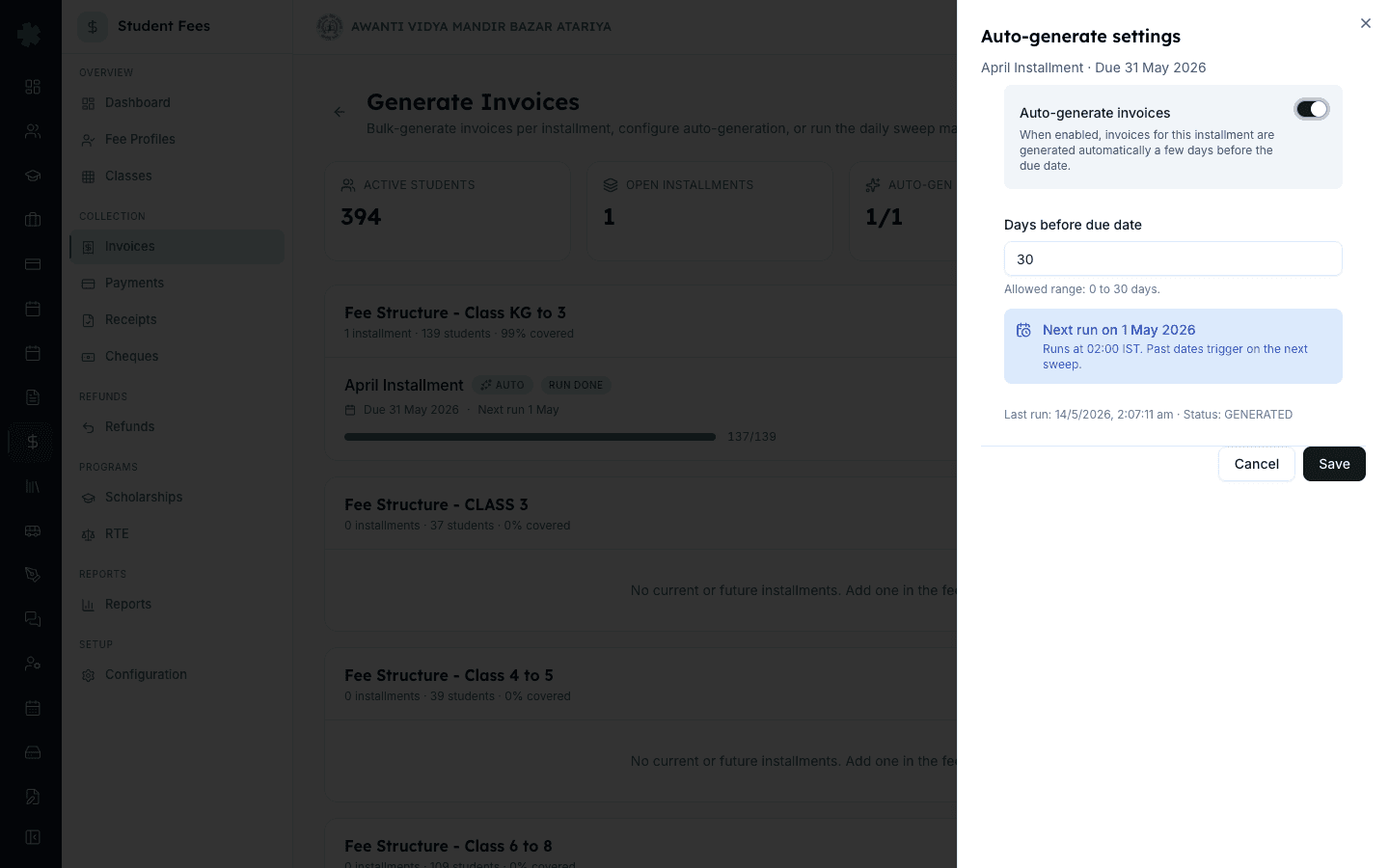Click the RUN DONE badge

576,385
